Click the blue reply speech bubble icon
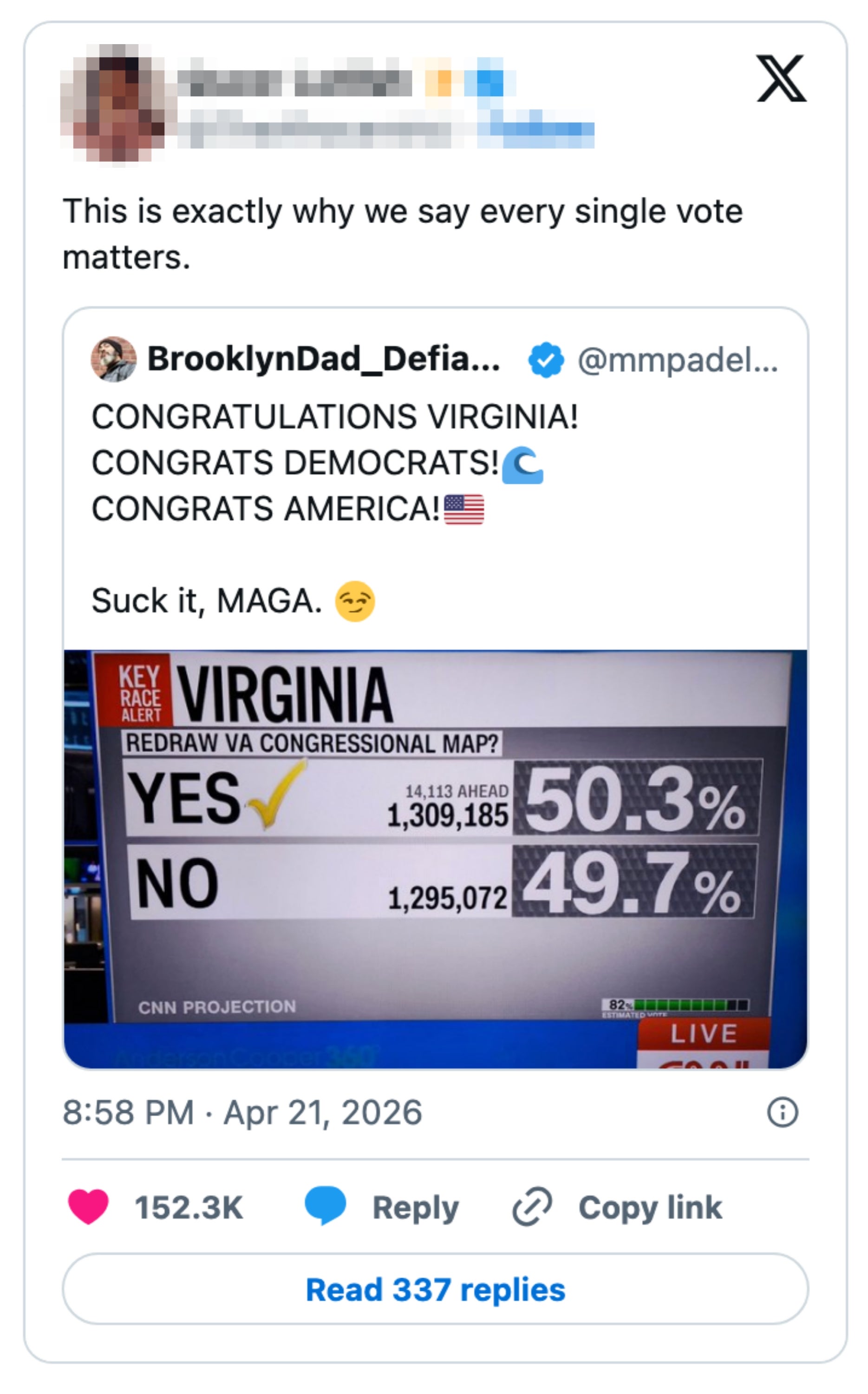This screenshot has height=1394, width=868. (325, 1206)
